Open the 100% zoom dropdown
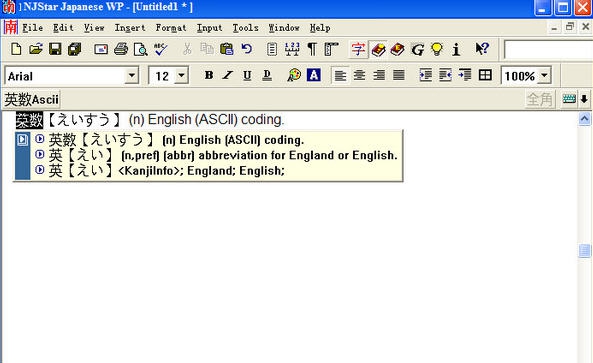 coord(544,76)
